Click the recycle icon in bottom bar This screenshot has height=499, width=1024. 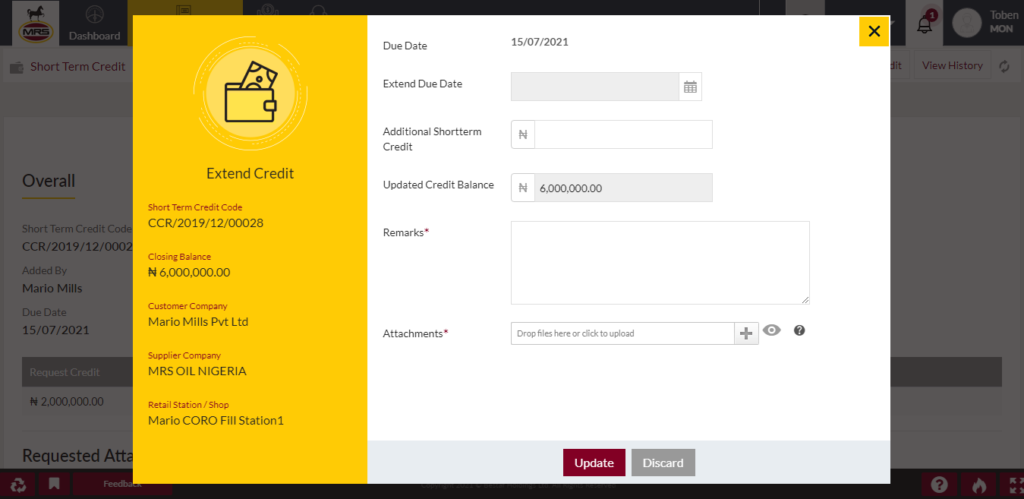[18, 485]
